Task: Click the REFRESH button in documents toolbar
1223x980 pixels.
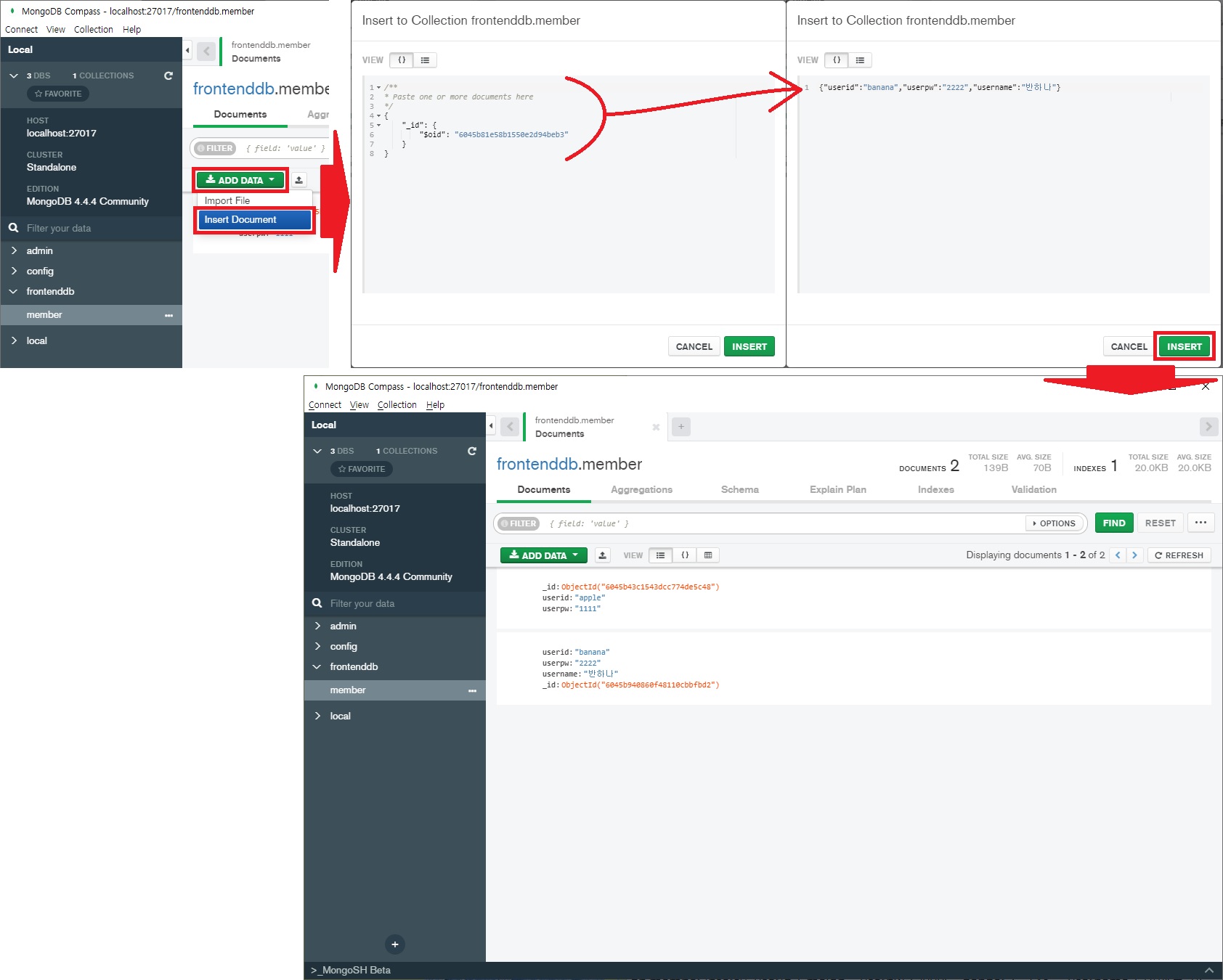Action: click(1179, 555)
